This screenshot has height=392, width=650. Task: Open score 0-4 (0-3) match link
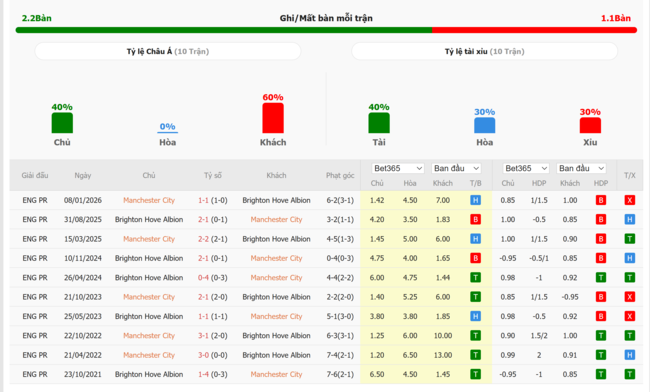click(x=213, y=278)
